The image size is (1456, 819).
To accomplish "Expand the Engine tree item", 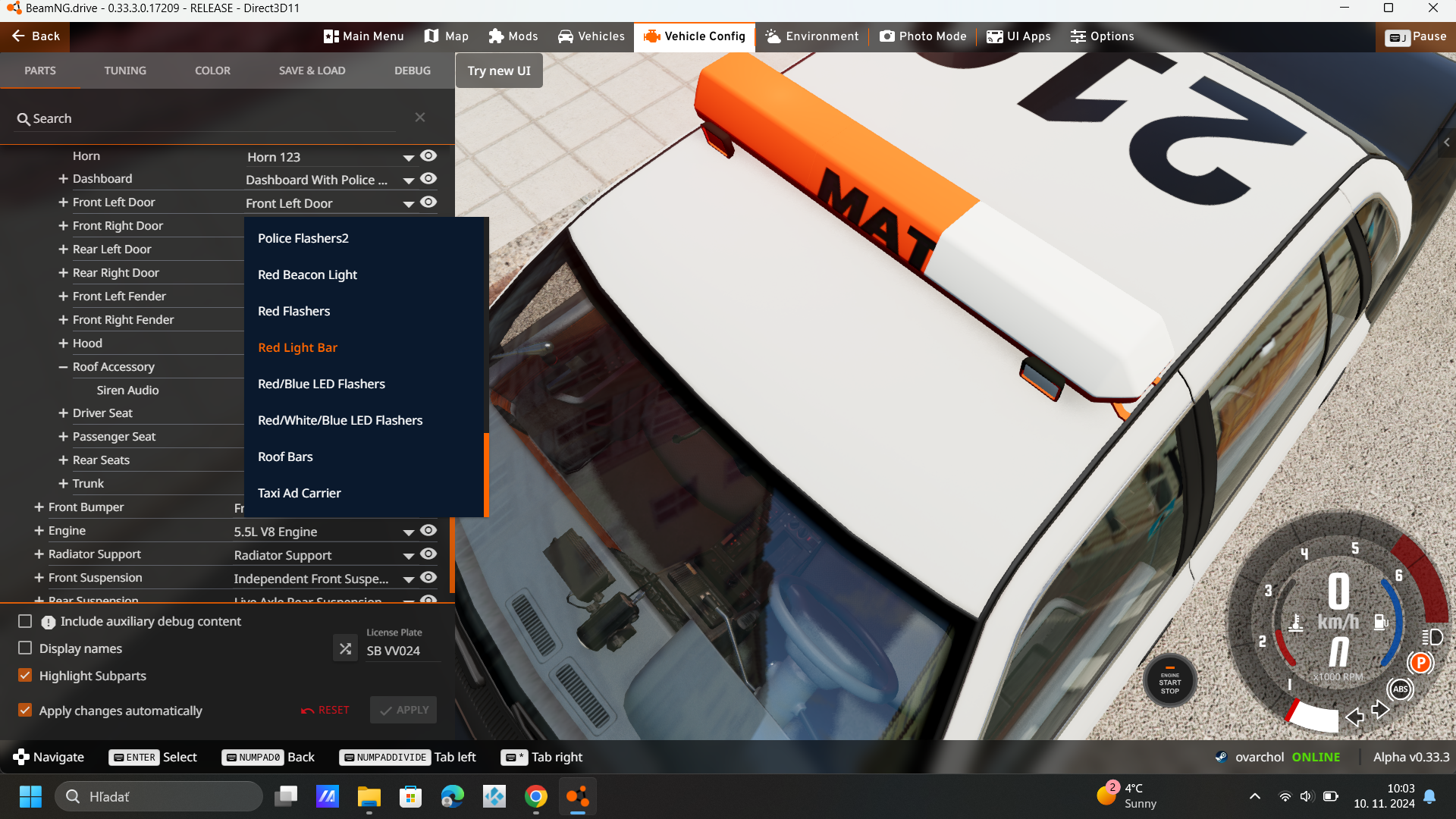I will 39,531.
